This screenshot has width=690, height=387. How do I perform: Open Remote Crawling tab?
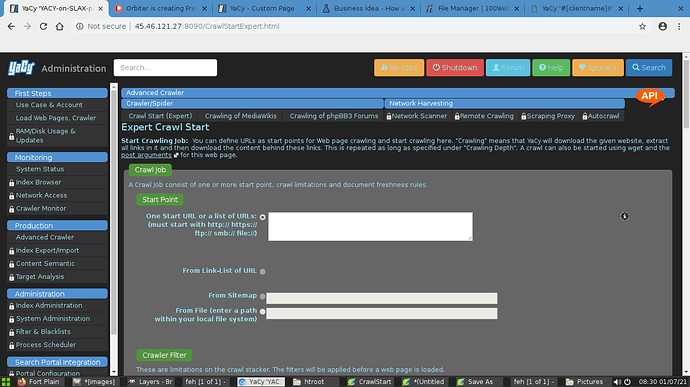[484, 116]
